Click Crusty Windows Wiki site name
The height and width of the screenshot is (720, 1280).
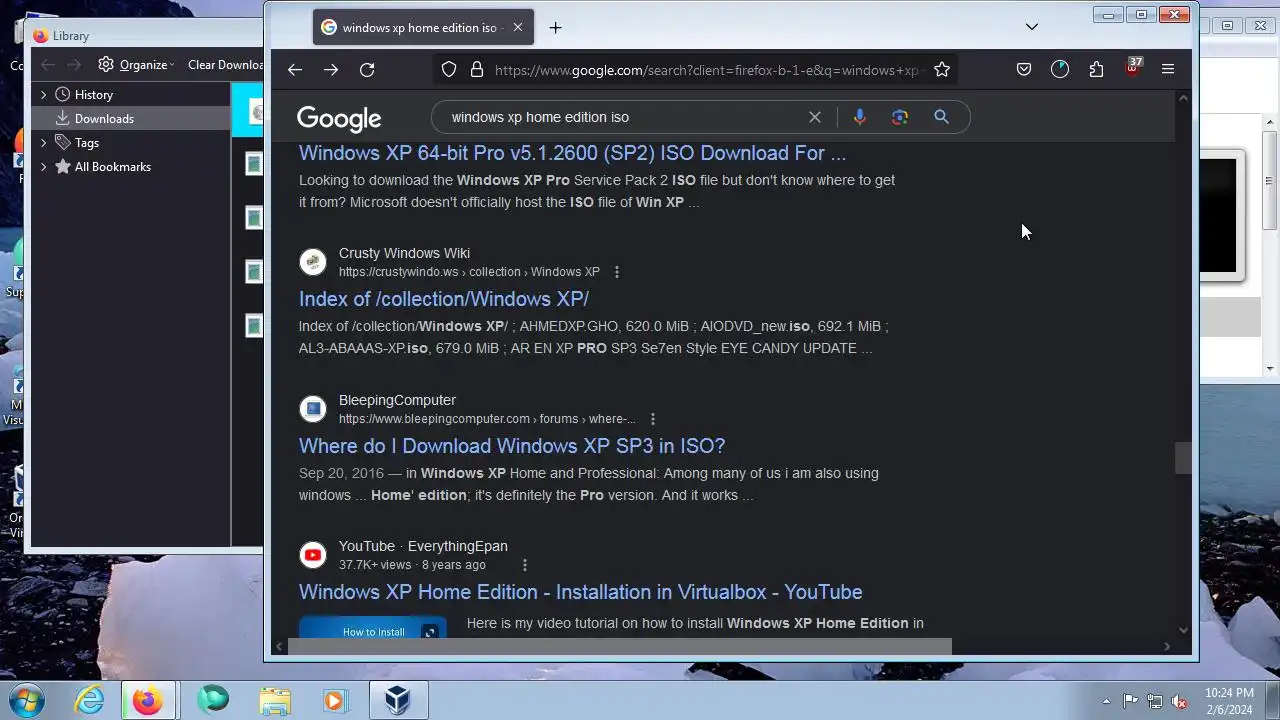tap(404, 253)
